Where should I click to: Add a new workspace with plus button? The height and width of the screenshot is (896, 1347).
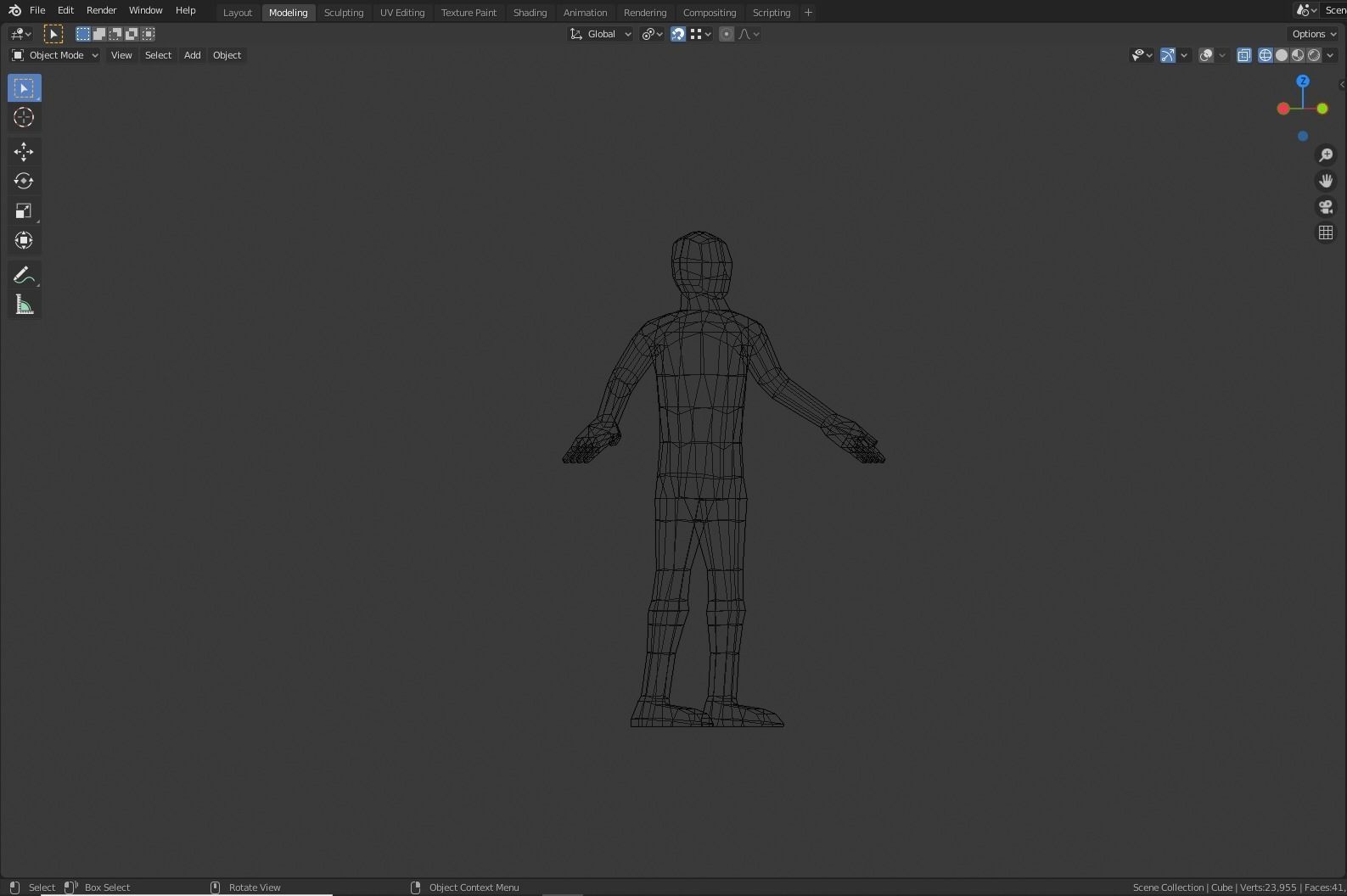click(808, 13)
